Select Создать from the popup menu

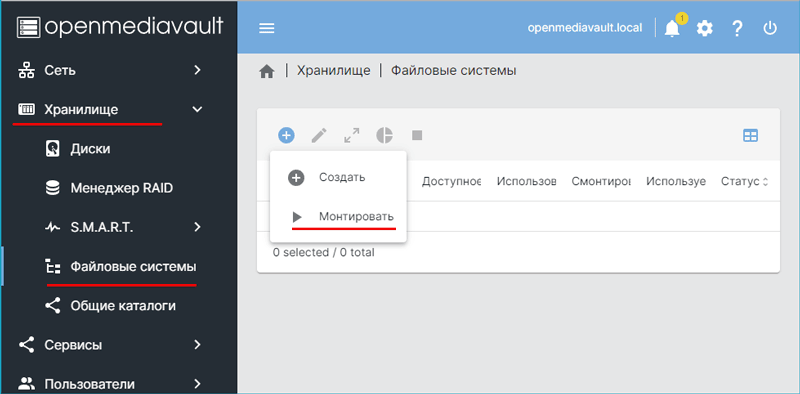pos(338,178)
